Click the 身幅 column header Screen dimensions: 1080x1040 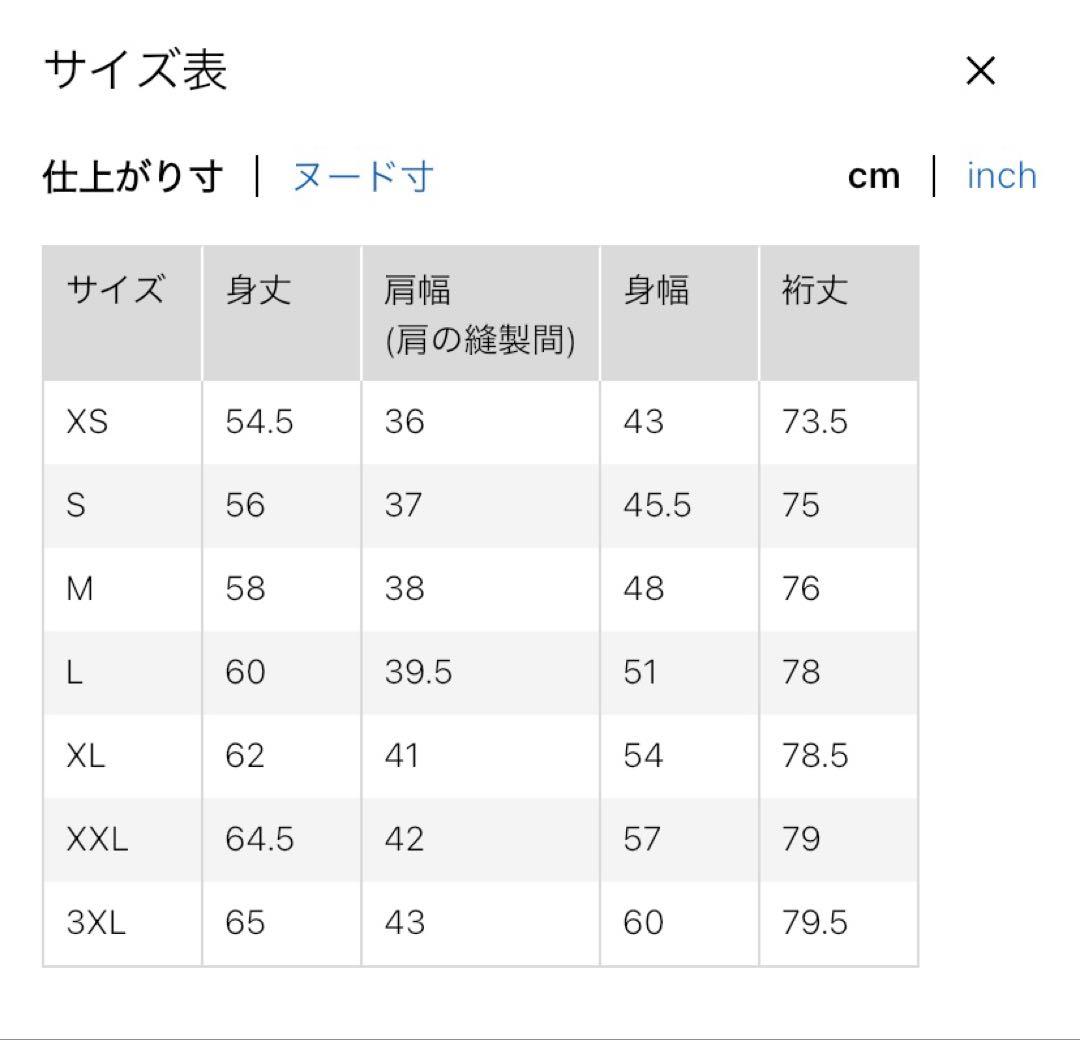[679, 313]
